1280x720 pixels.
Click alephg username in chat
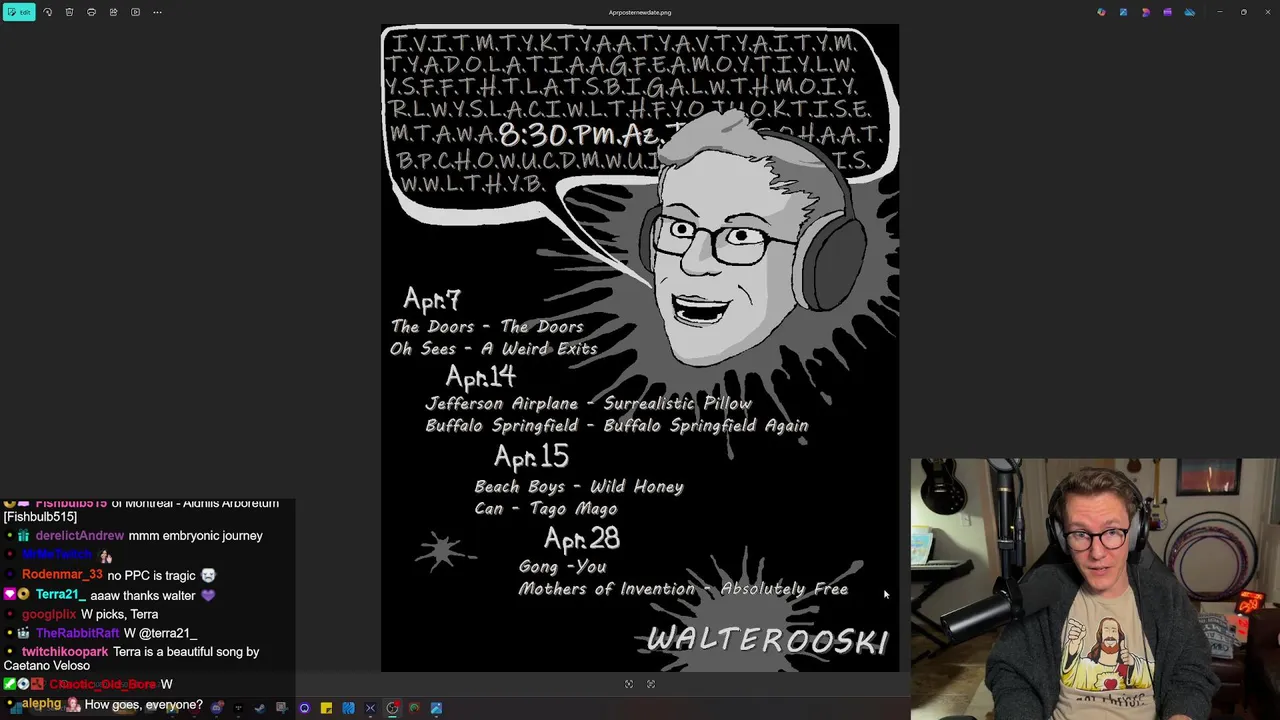41,704
